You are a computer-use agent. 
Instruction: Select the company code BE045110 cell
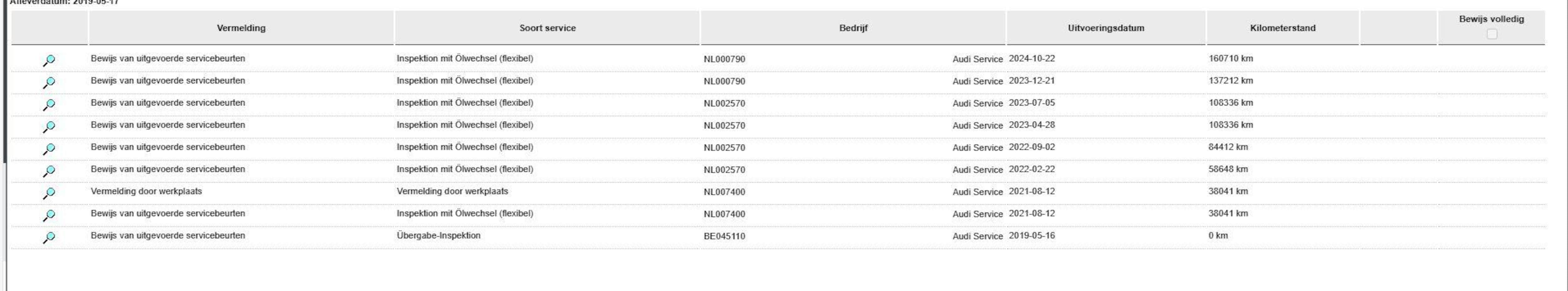[x=724, y=236]
